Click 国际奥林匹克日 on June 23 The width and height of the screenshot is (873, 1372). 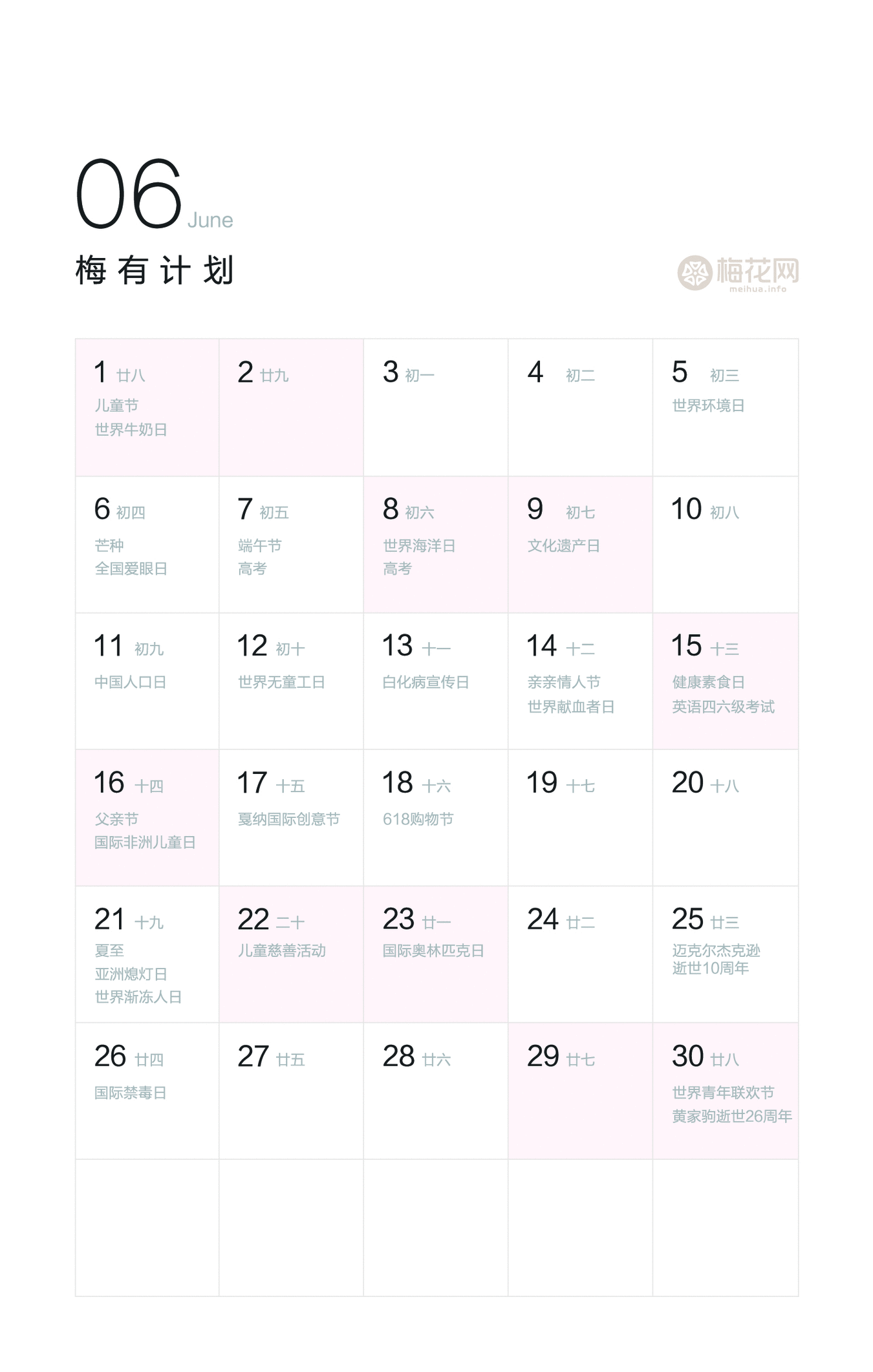tap(433, 950)
